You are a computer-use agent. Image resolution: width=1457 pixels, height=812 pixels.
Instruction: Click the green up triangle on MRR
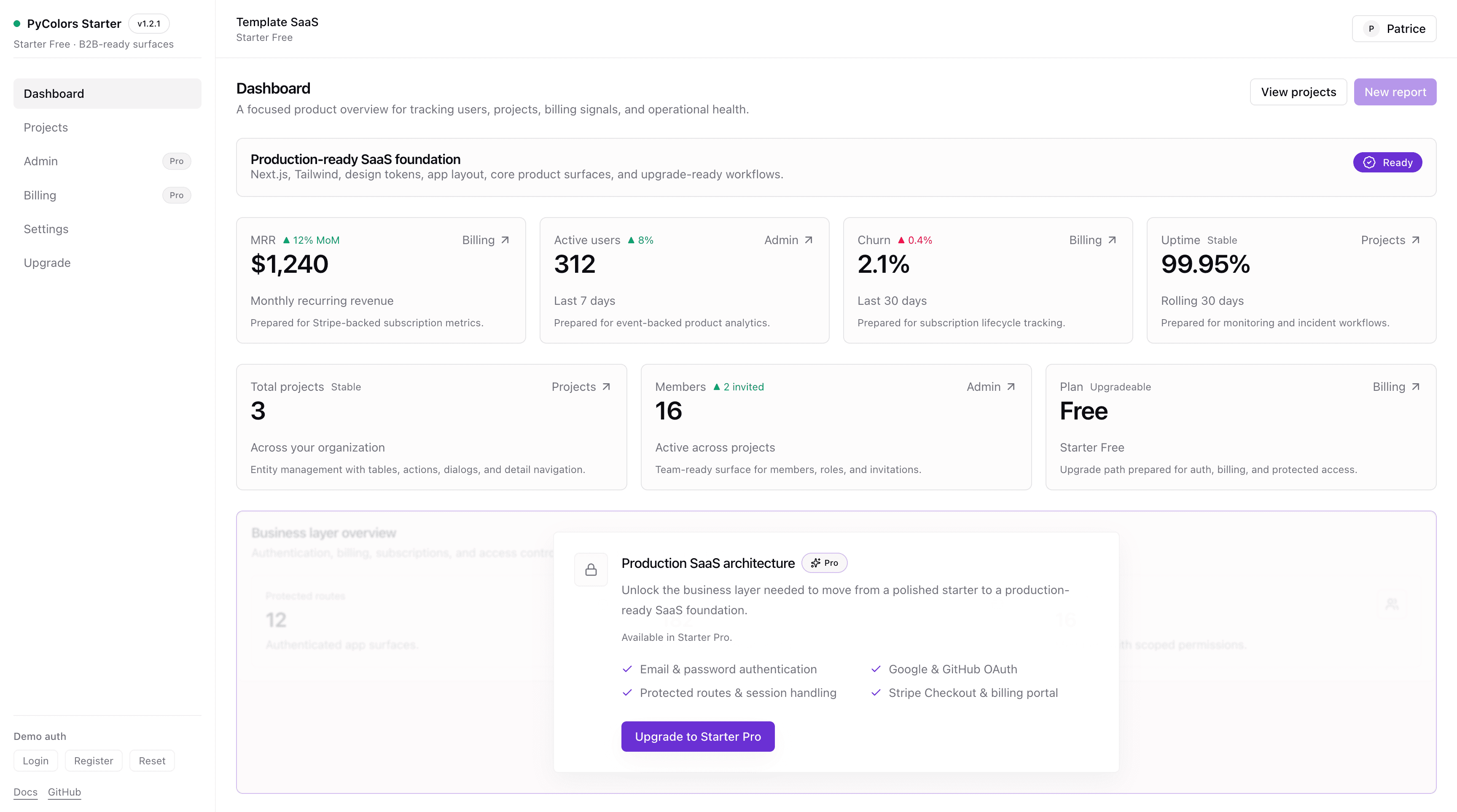[286, 240]
